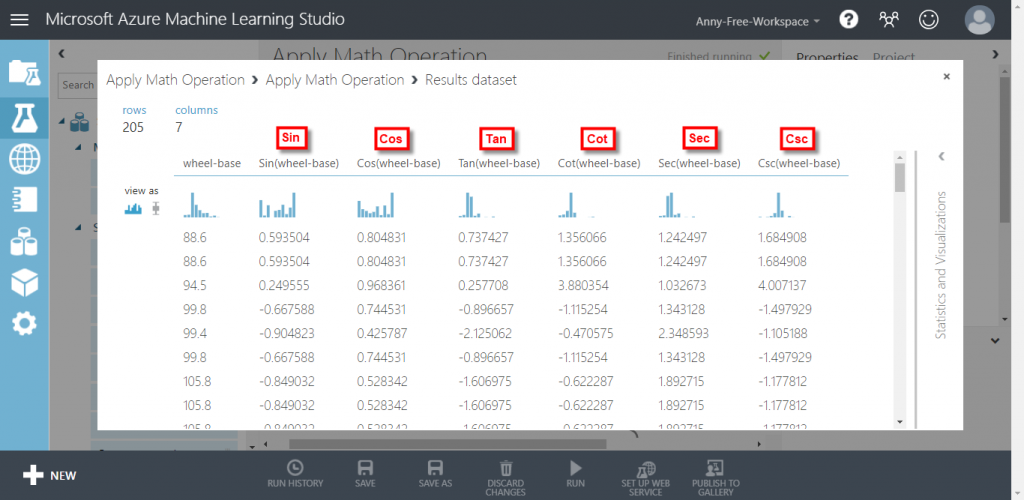Close the Results dataset dialog
This screenshot has width=1024, height=500.
(x=946, y=76)
